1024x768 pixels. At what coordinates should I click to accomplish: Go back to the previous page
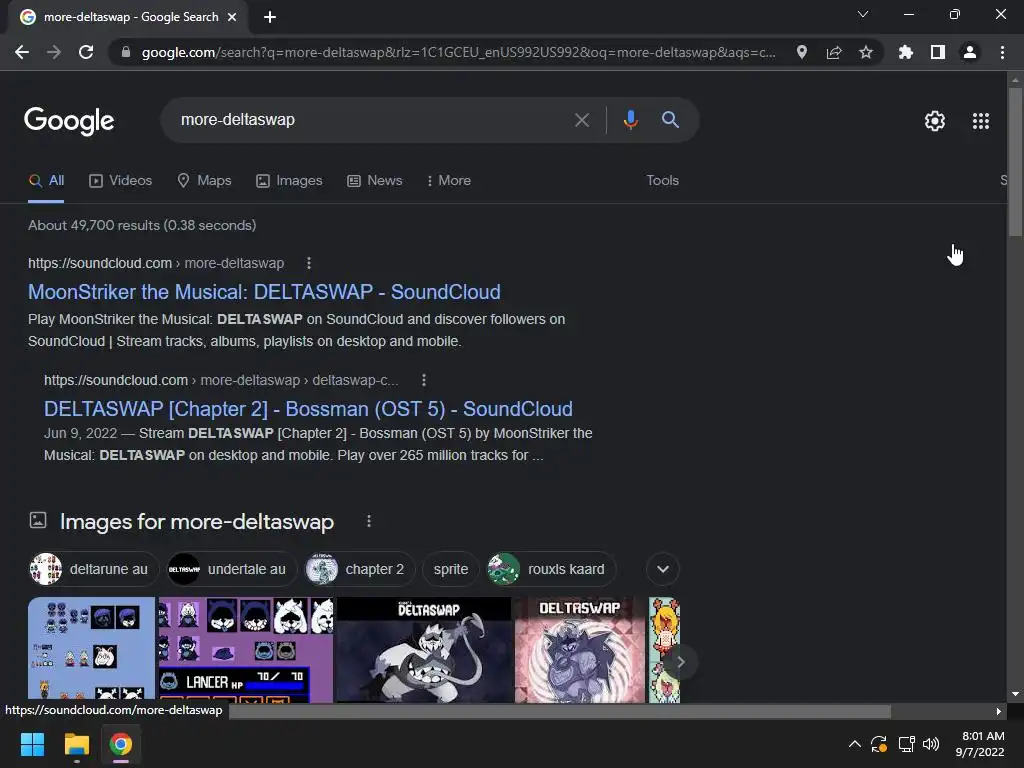pyautogui.click(x=22, y=52)
